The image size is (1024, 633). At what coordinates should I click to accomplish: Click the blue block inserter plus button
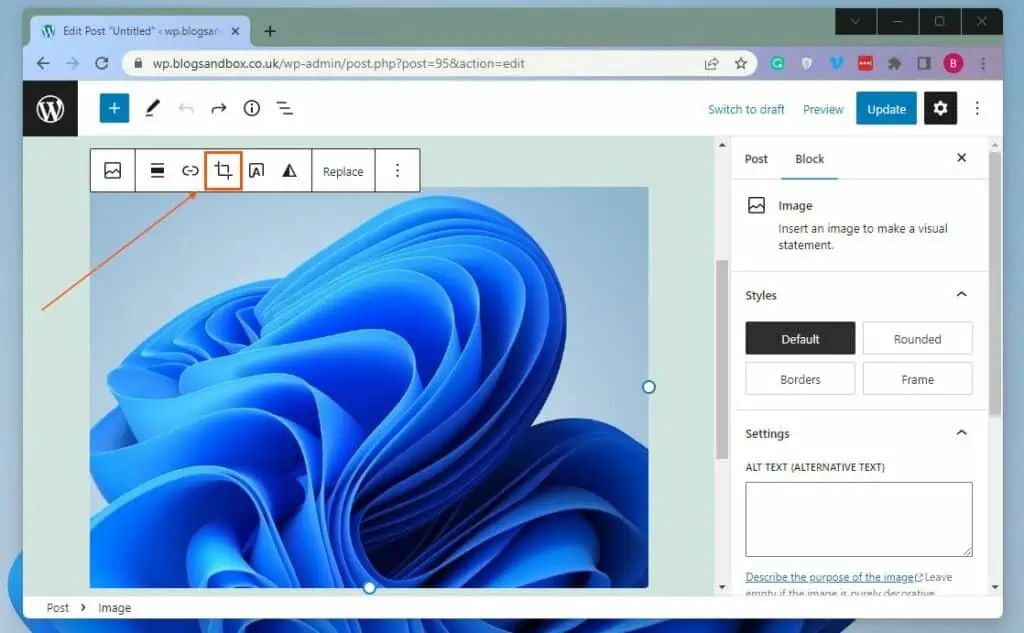(x=114, y=108)
